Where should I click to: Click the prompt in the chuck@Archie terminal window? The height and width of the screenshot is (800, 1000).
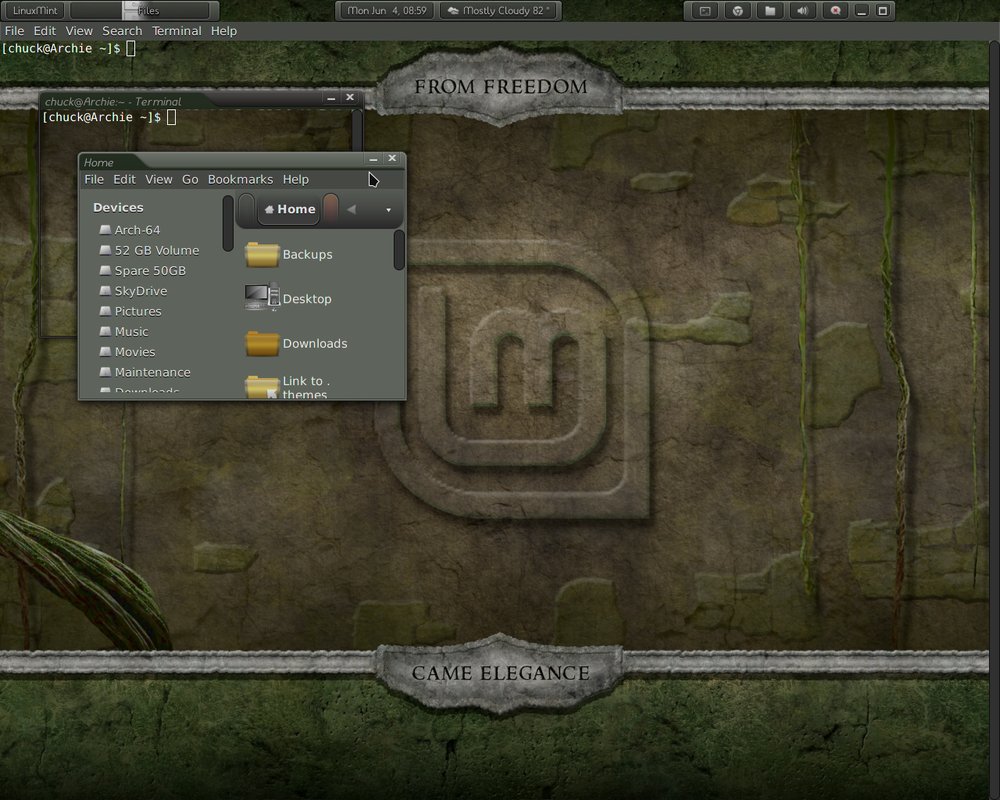108,117
